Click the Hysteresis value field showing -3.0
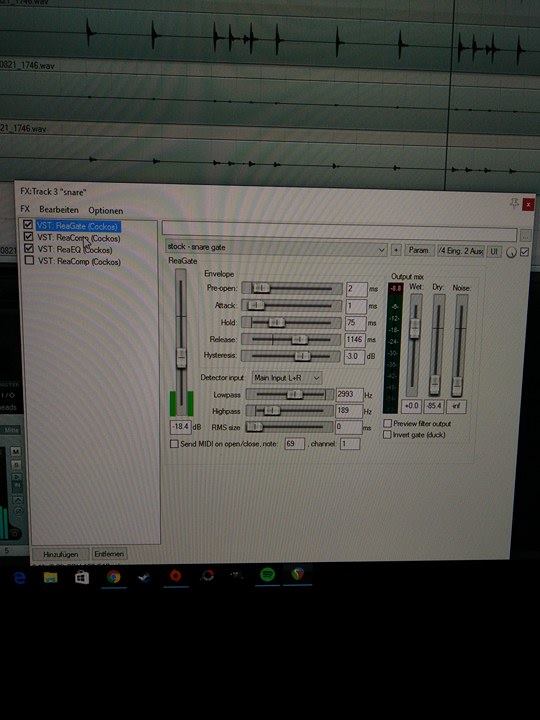 coord(354,356)
